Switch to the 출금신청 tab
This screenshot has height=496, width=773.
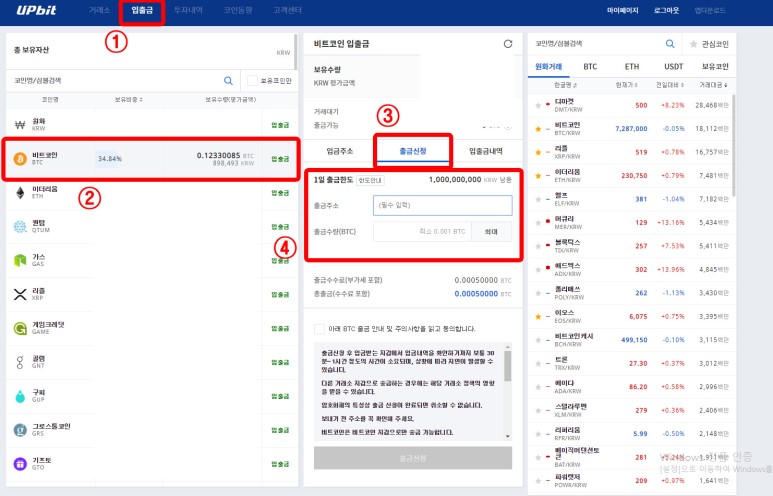[x=413, y=151]
